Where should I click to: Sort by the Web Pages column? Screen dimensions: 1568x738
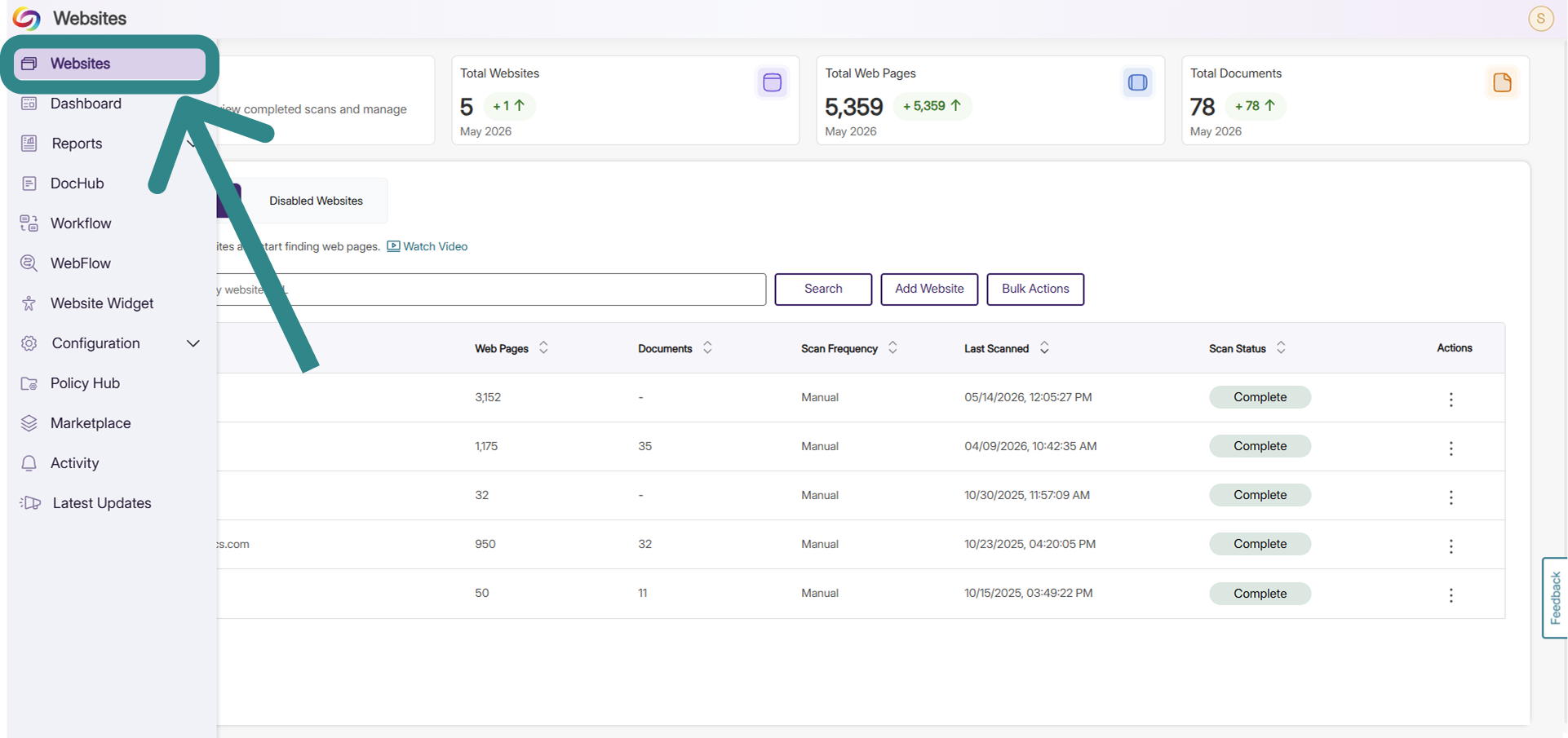click(543, 348)
